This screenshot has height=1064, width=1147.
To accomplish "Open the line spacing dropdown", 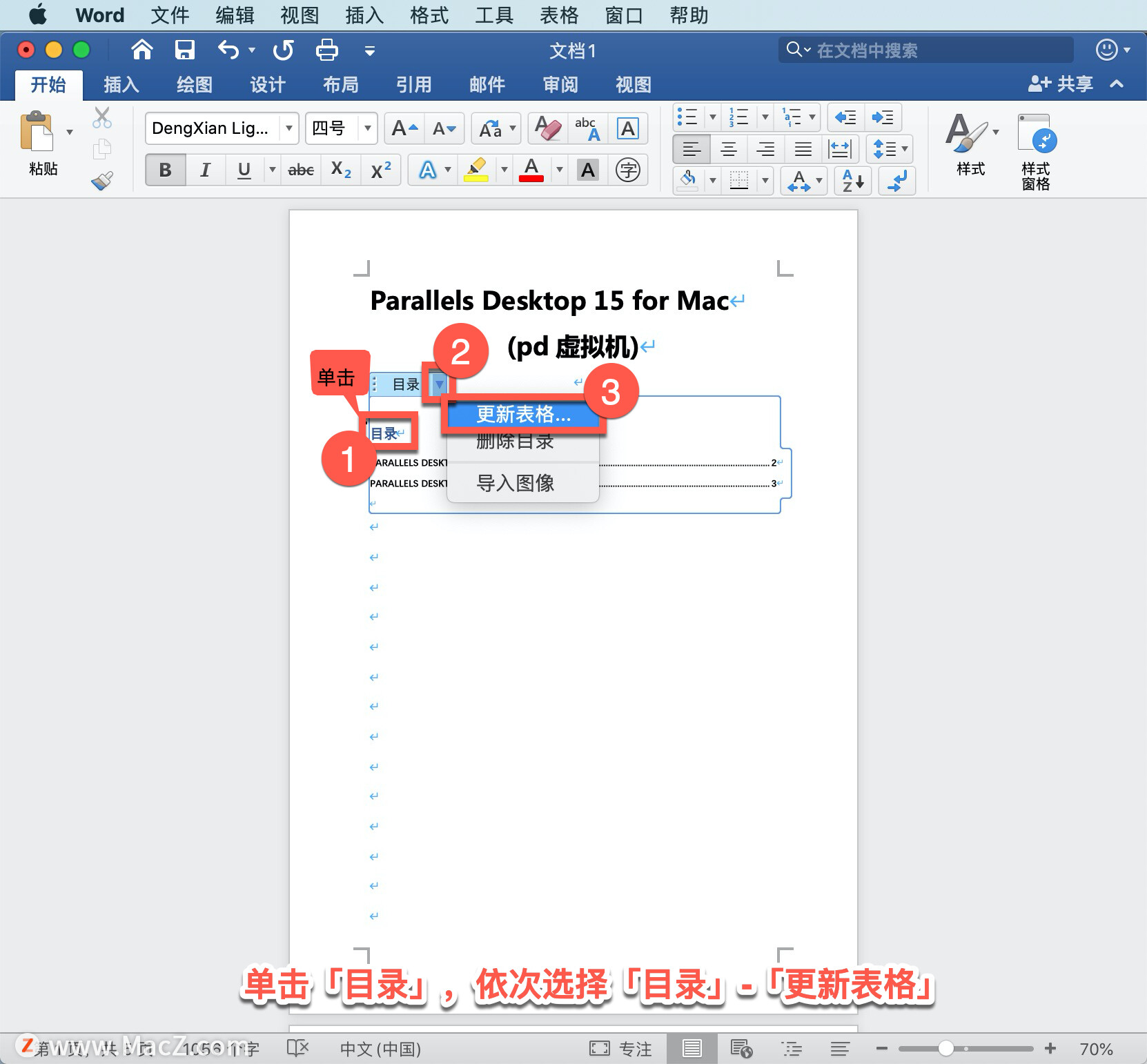I will coord(890,148).
